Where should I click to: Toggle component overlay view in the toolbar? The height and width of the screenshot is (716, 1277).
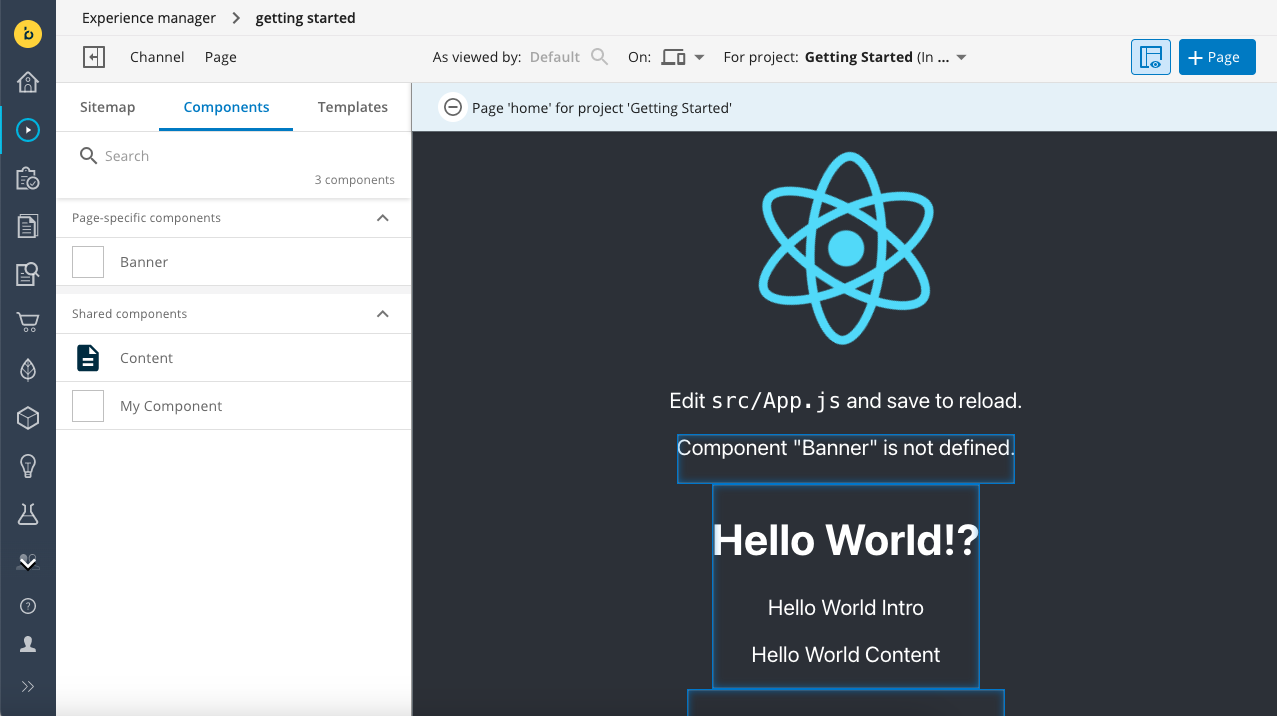click(x=1151, y=58)
